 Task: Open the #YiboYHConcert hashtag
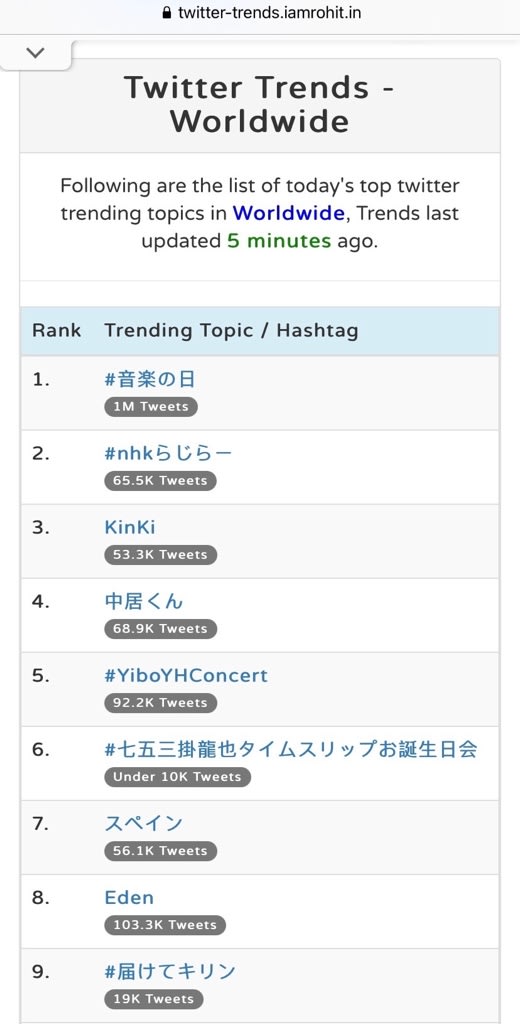tap(186, 675)
